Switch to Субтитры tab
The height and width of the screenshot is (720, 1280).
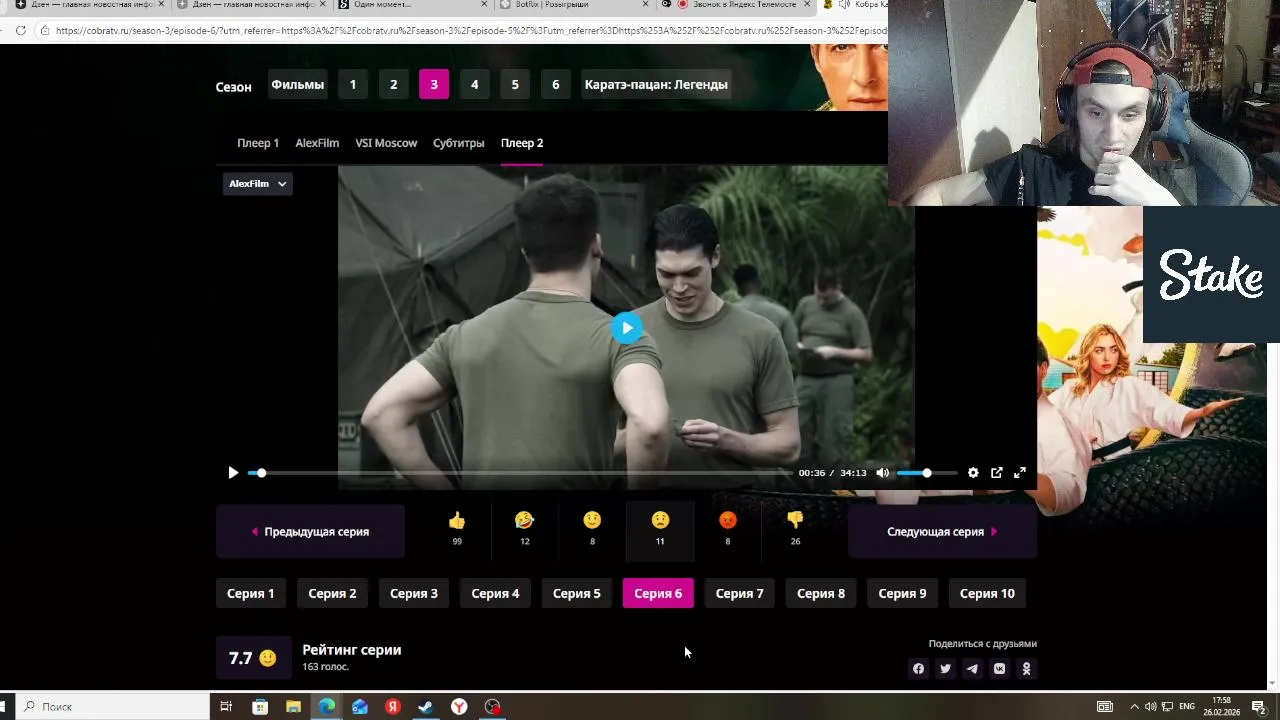point(459,143)
